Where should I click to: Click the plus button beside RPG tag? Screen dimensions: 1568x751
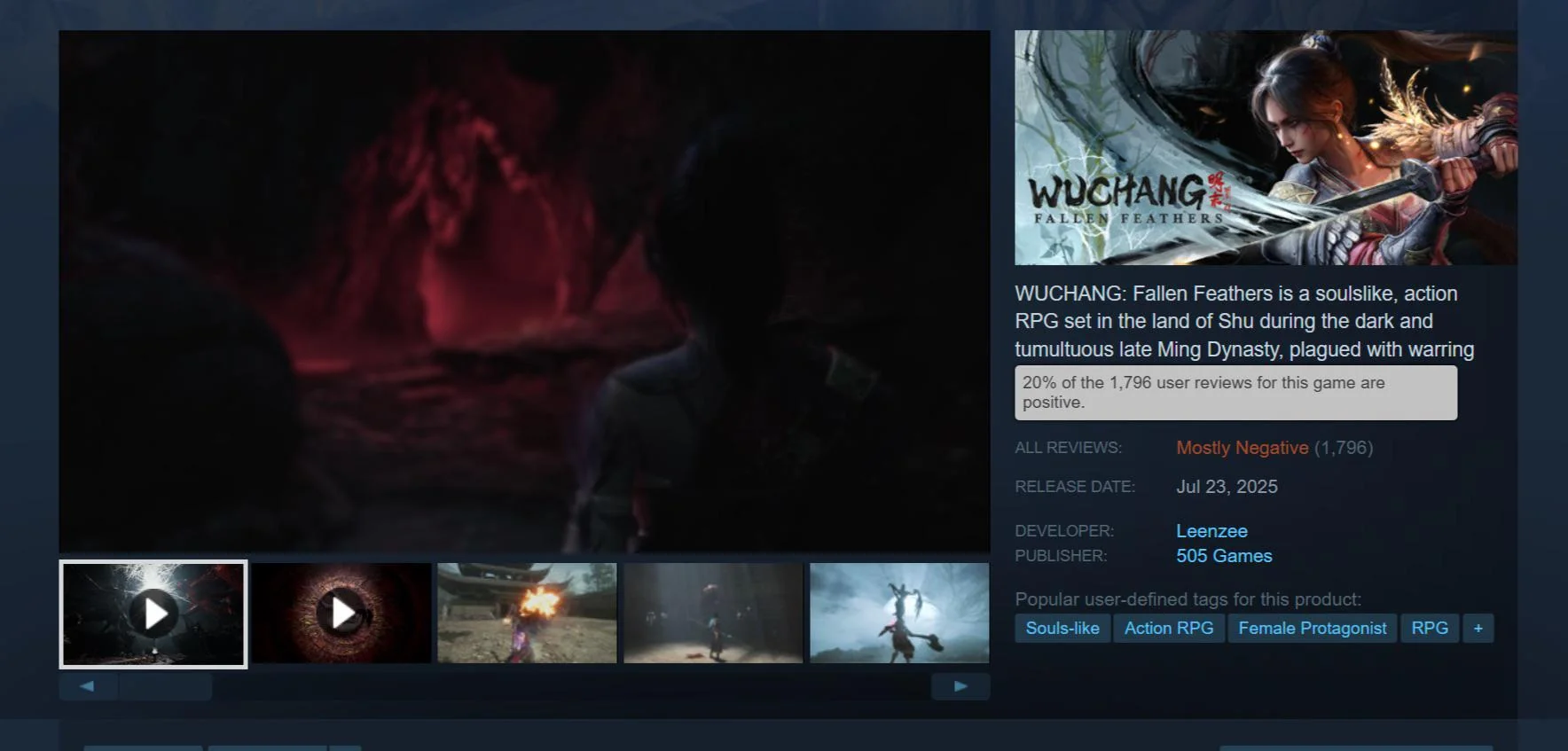[1478, 629]
